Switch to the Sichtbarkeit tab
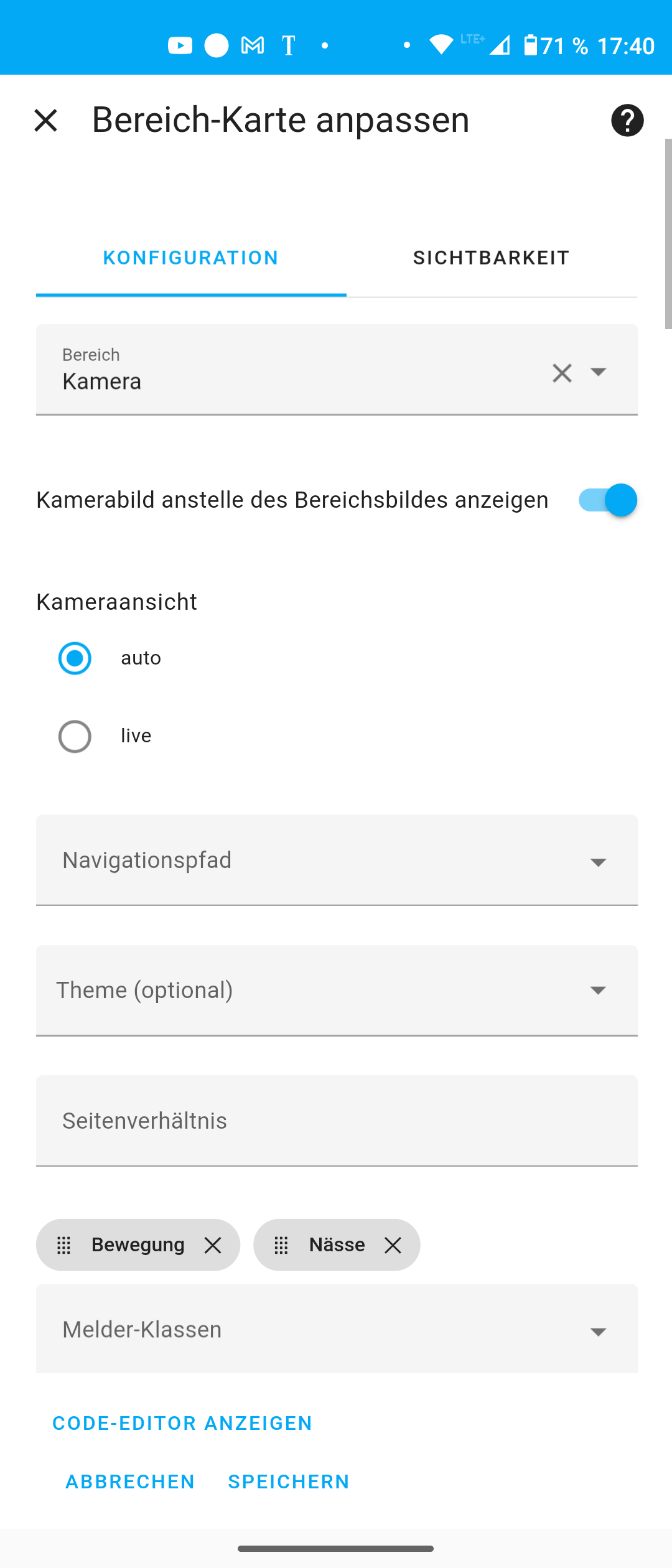This screenshot has width=672, height=1568. click(492, 258)
